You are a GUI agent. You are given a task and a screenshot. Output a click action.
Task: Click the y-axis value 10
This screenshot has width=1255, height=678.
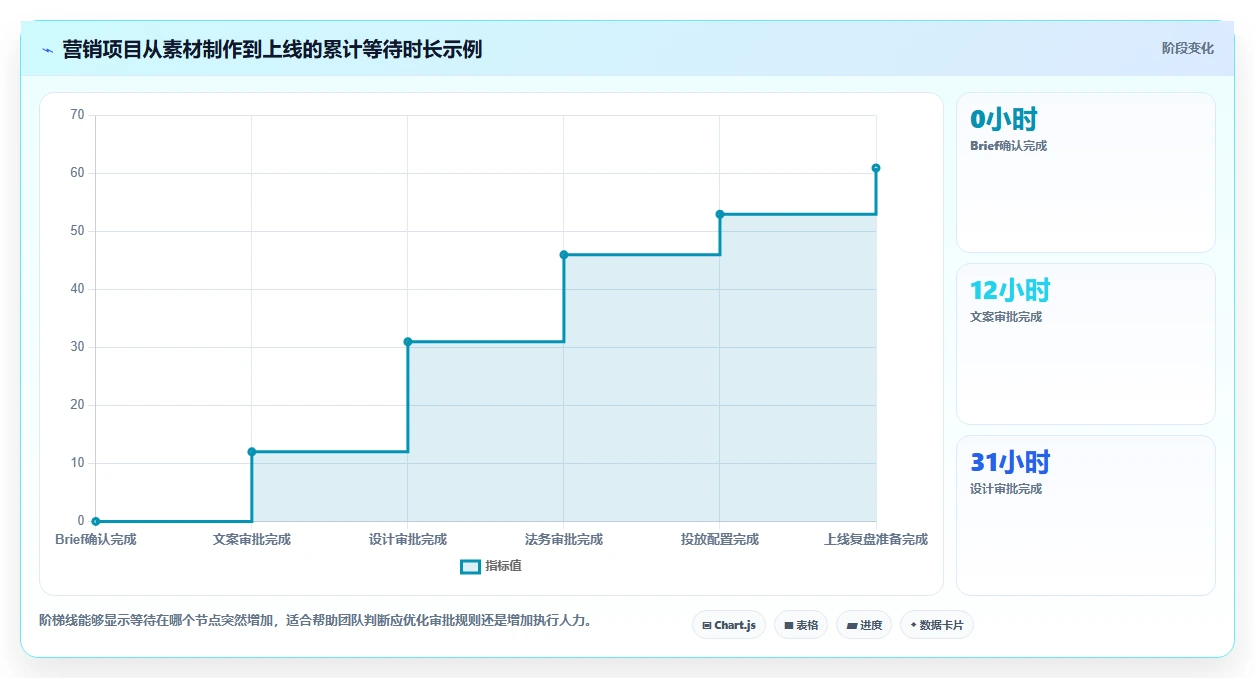77,463
